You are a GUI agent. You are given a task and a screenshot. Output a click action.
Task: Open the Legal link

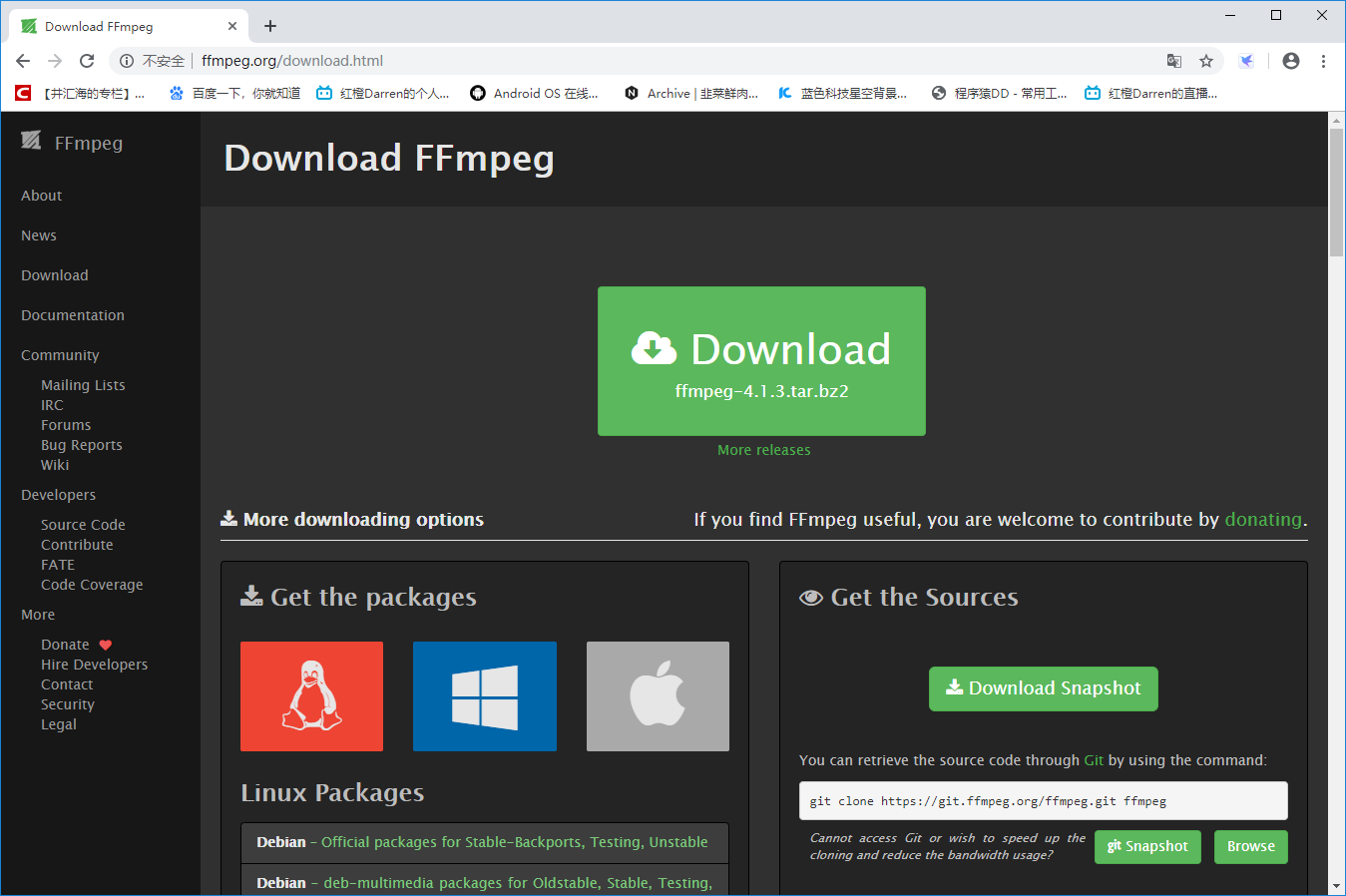(59, 724)
